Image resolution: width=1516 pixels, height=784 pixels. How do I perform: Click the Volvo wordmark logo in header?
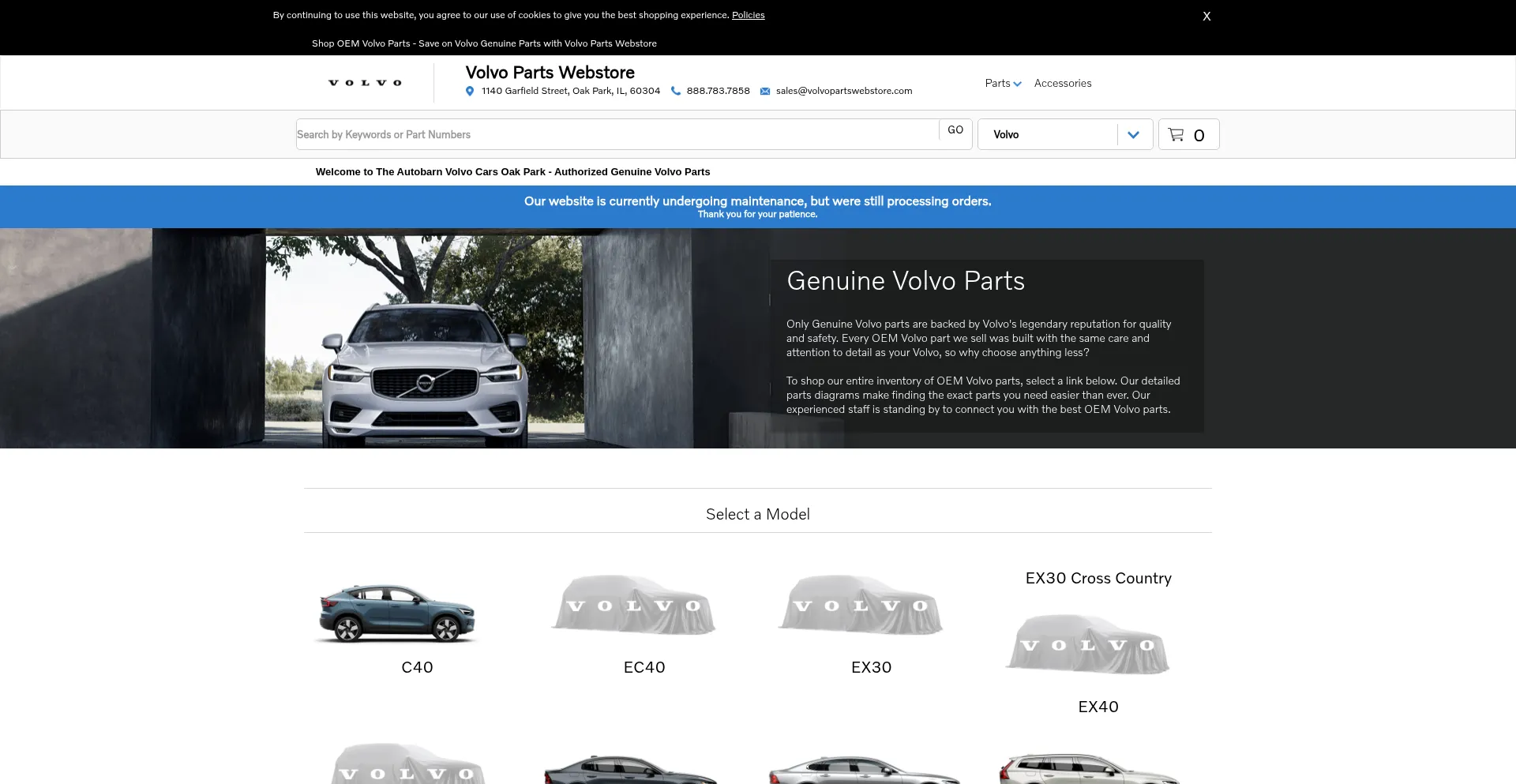(365, 83)
